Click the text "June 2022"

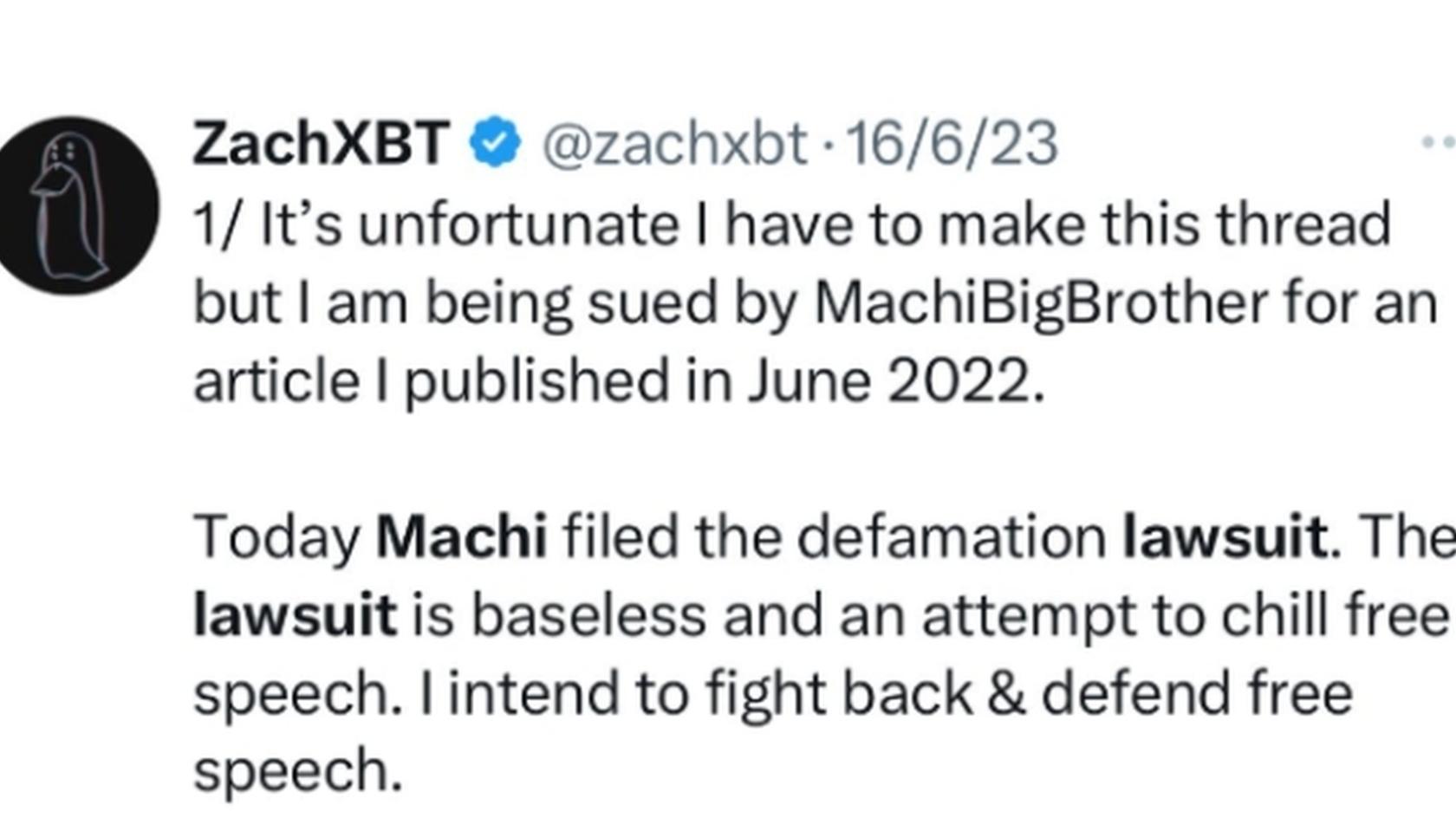click(895, 380)
